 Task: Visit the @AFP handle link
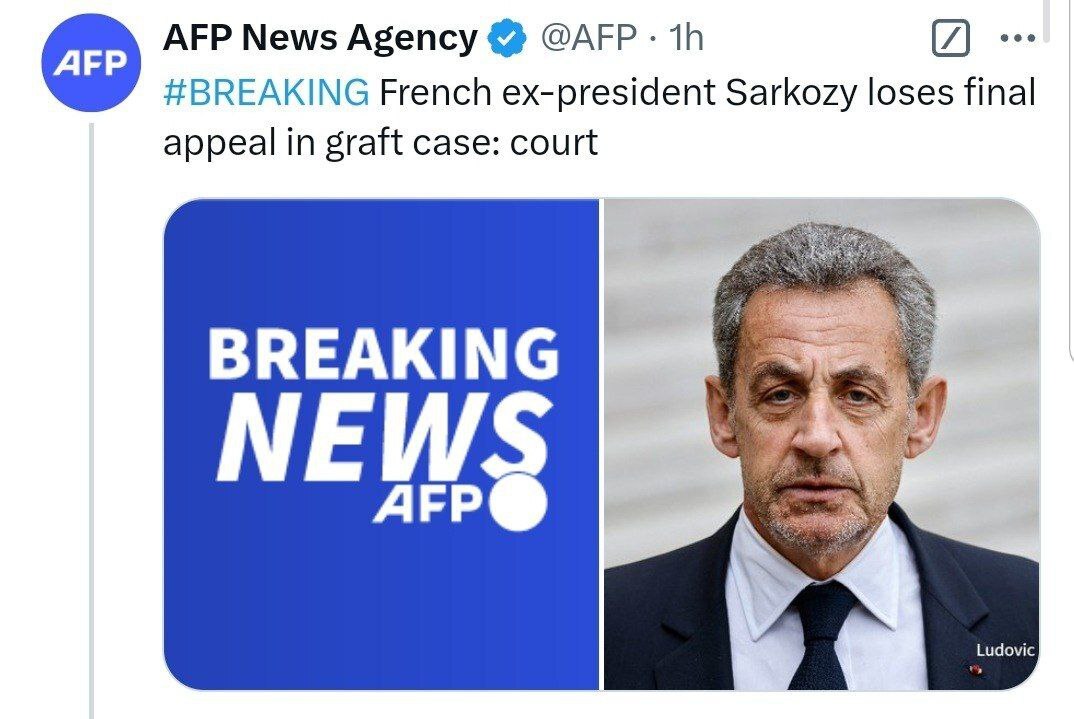(x=588, y=37)
